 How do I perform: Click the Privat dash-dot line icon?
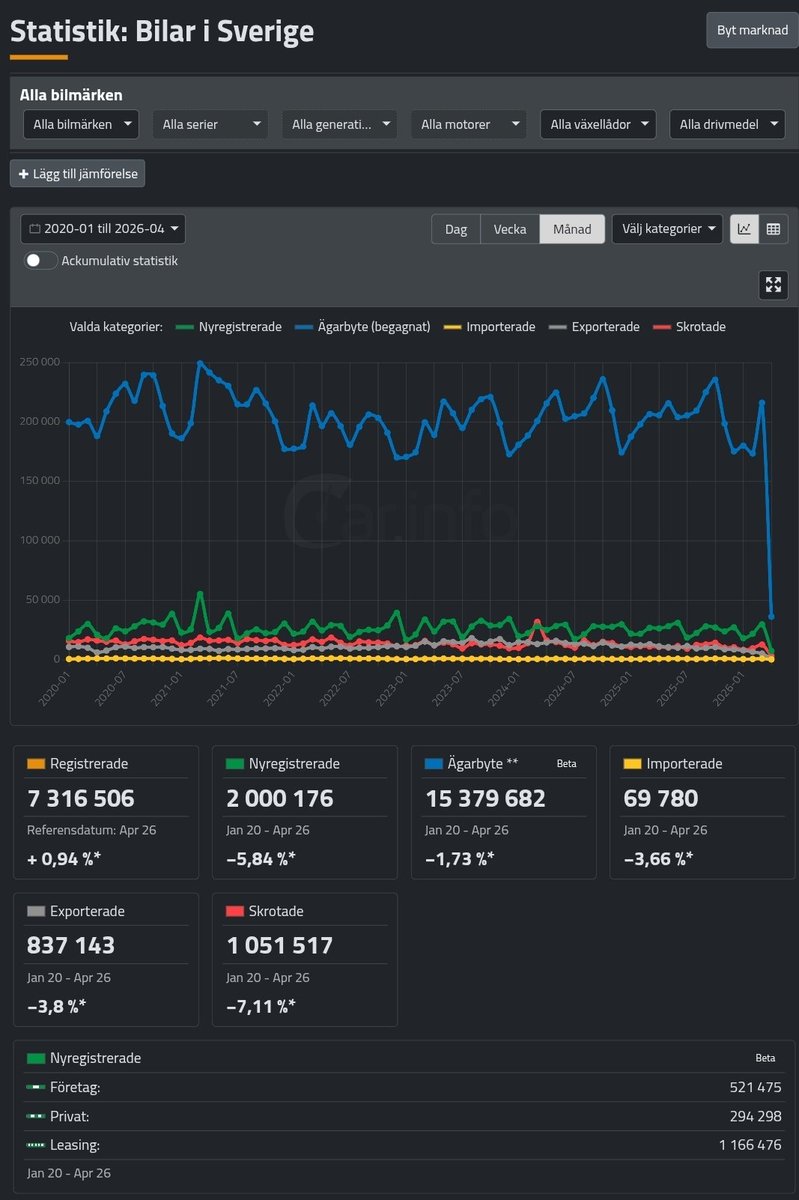(36, 1116)
